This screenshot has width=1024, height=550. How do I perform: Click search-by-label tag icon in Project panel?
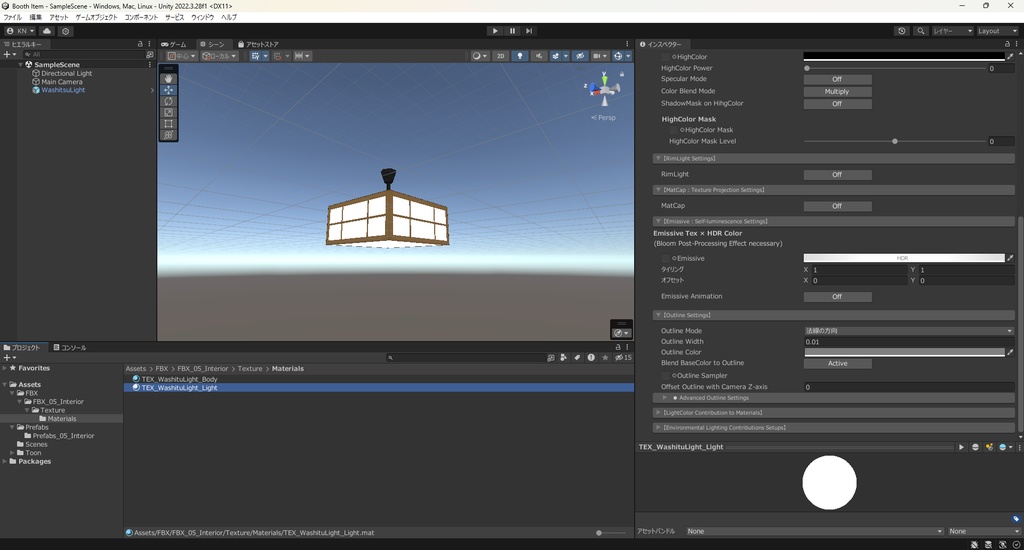[577, 357]
